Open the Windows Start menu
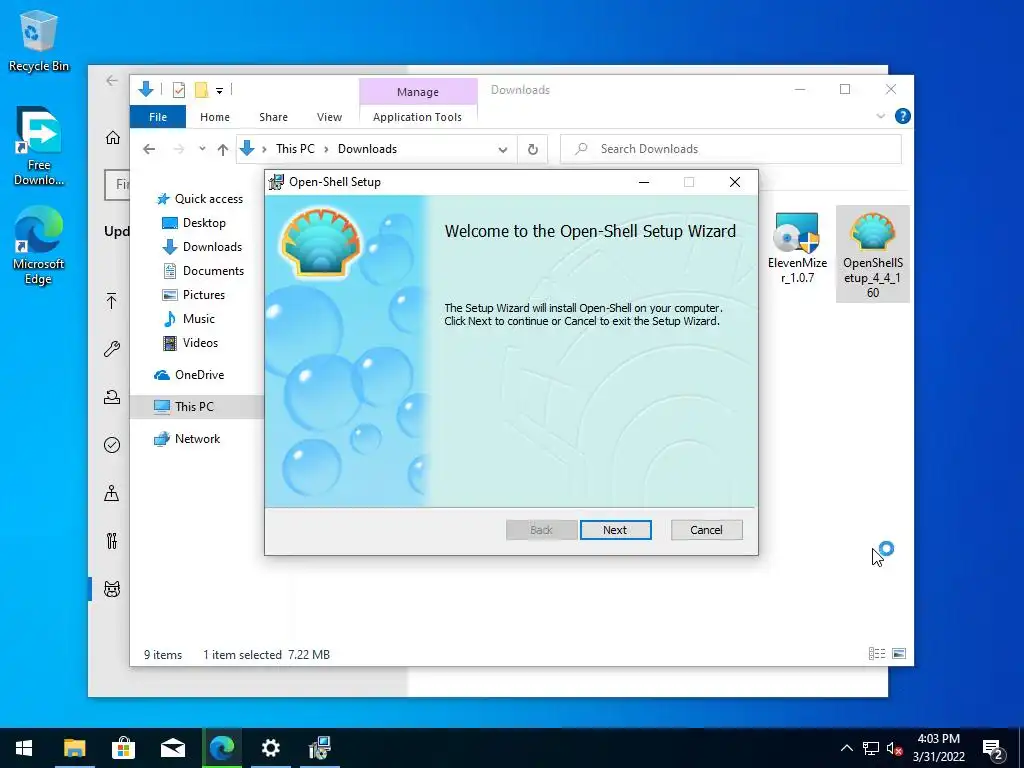The width and height of the screenshot is (1024, 768). coord(24,748)
